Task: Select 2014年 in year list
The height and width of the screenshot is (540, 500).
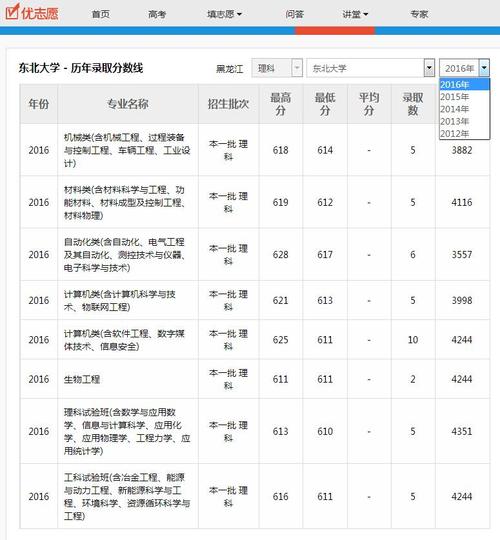Action: click(x=464, y=109)
